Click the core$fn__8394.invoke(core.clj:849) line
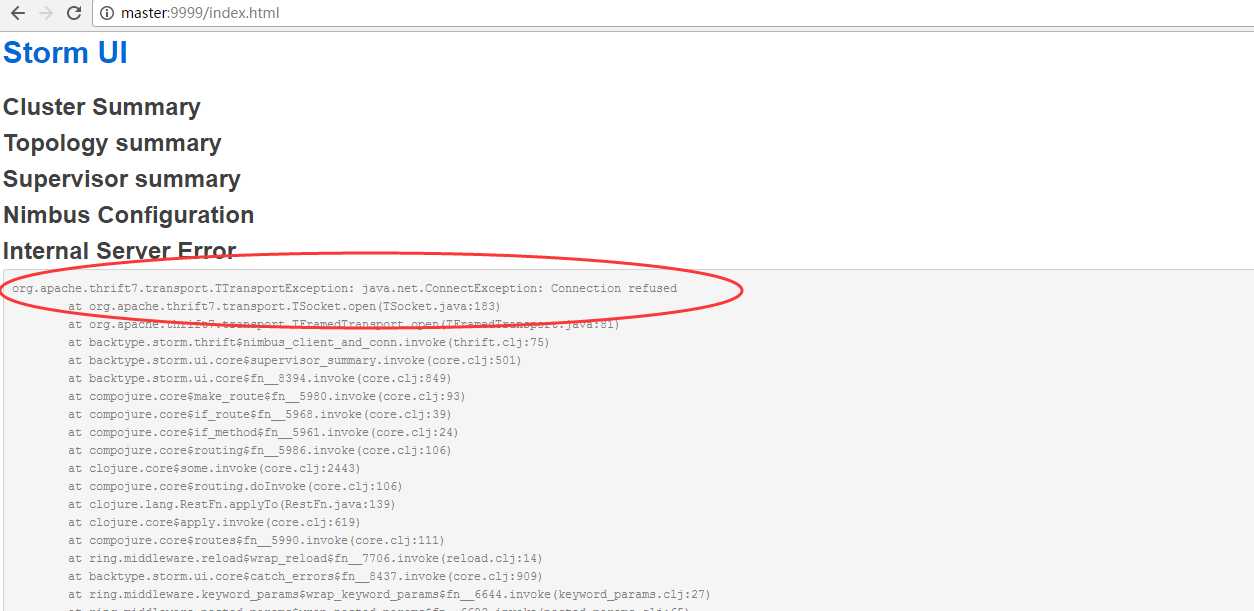The image size is (1254, 611). 260,378
